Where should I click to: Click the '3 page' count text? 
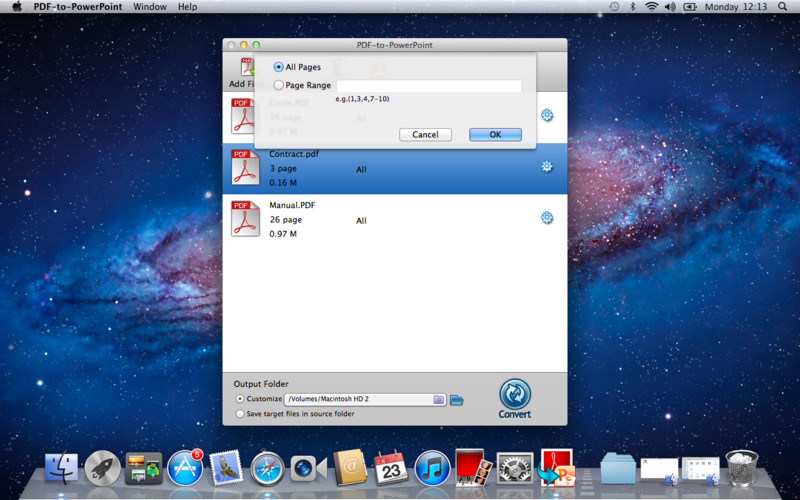click(x=283, y=168)
